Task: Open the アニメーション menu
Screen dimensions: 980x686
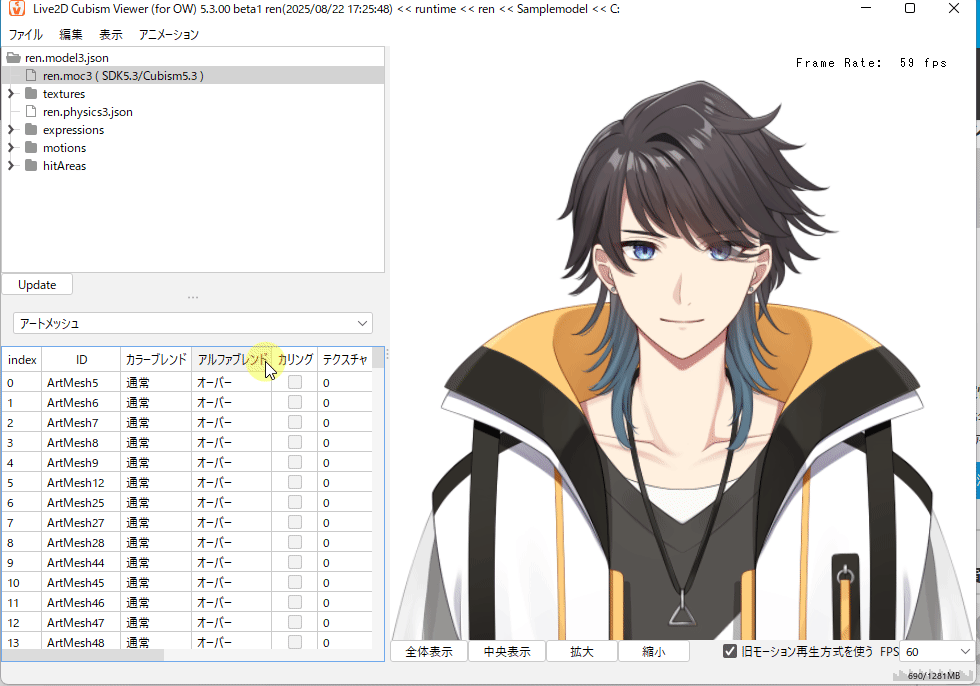Action: [x=168, y=34]
